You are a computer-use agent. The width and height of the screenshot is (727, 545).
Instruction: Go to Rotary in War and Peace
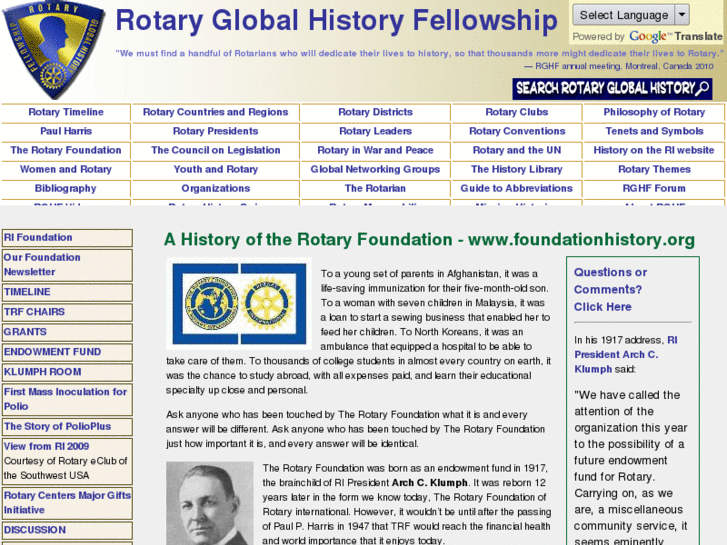coord(375,150)
